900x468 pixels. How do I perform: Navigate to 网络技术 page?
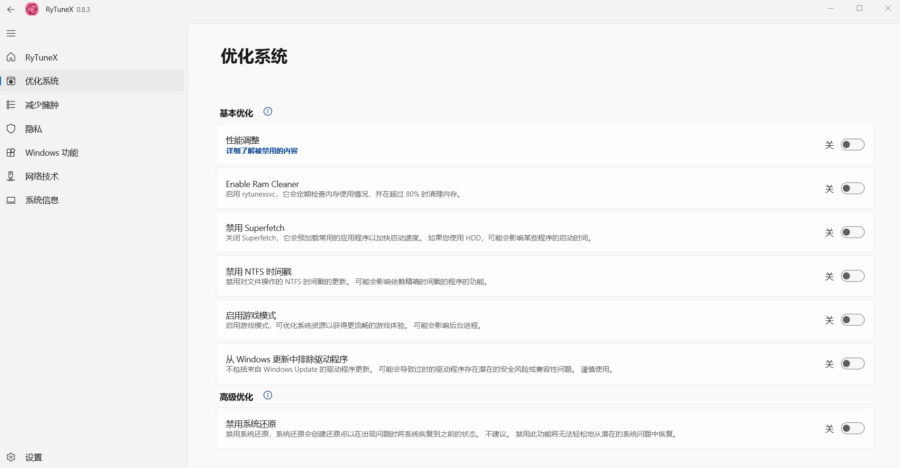tap(92, 176)
